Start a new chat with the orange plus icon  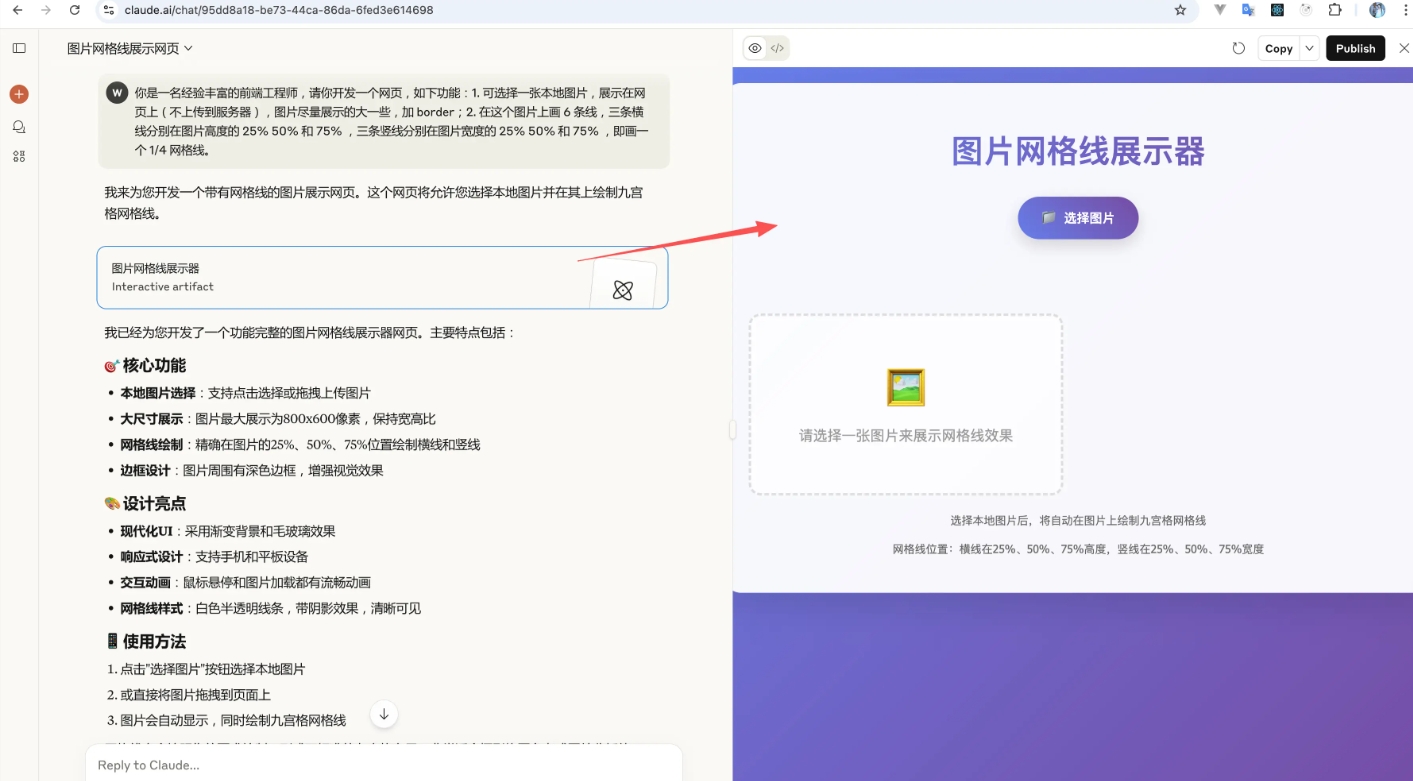(x=19, y=94)
